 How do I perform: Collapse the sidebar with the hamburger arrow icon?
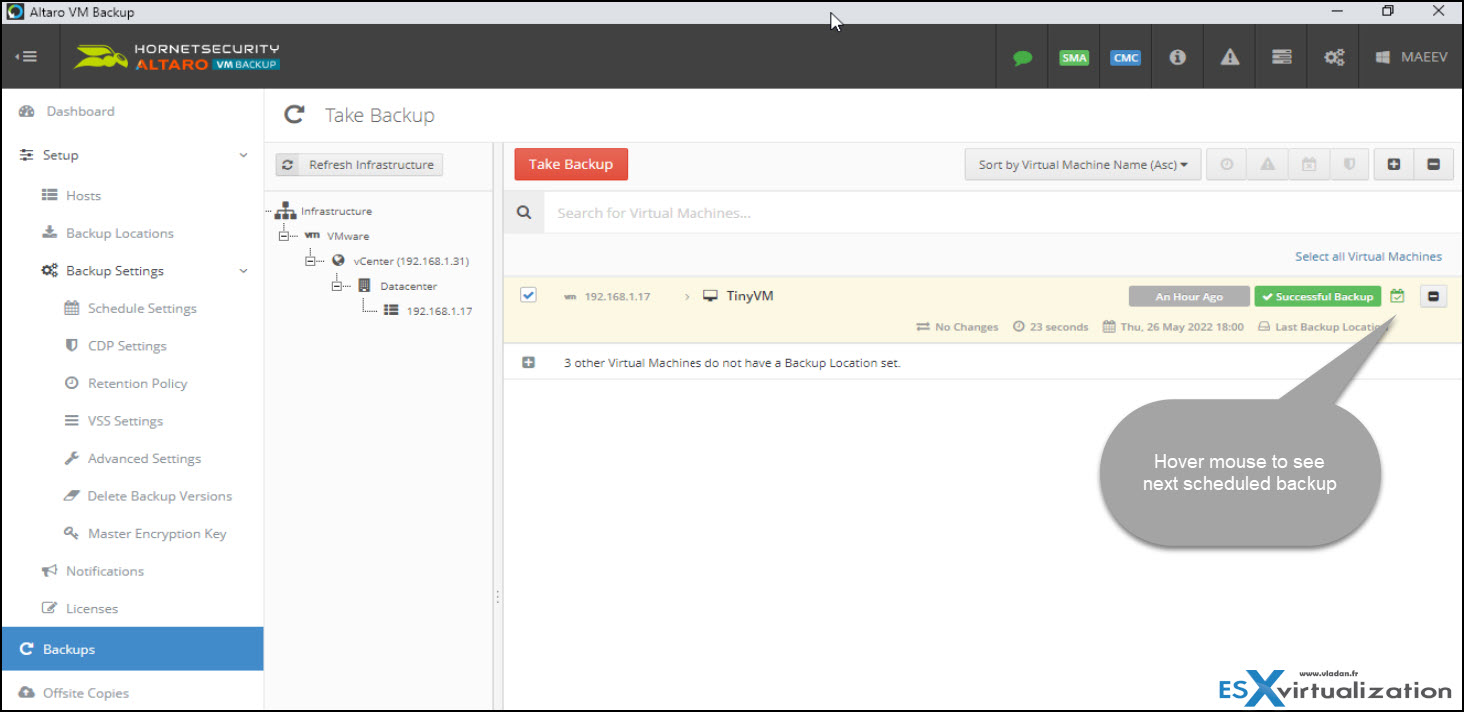coord(26,57)
